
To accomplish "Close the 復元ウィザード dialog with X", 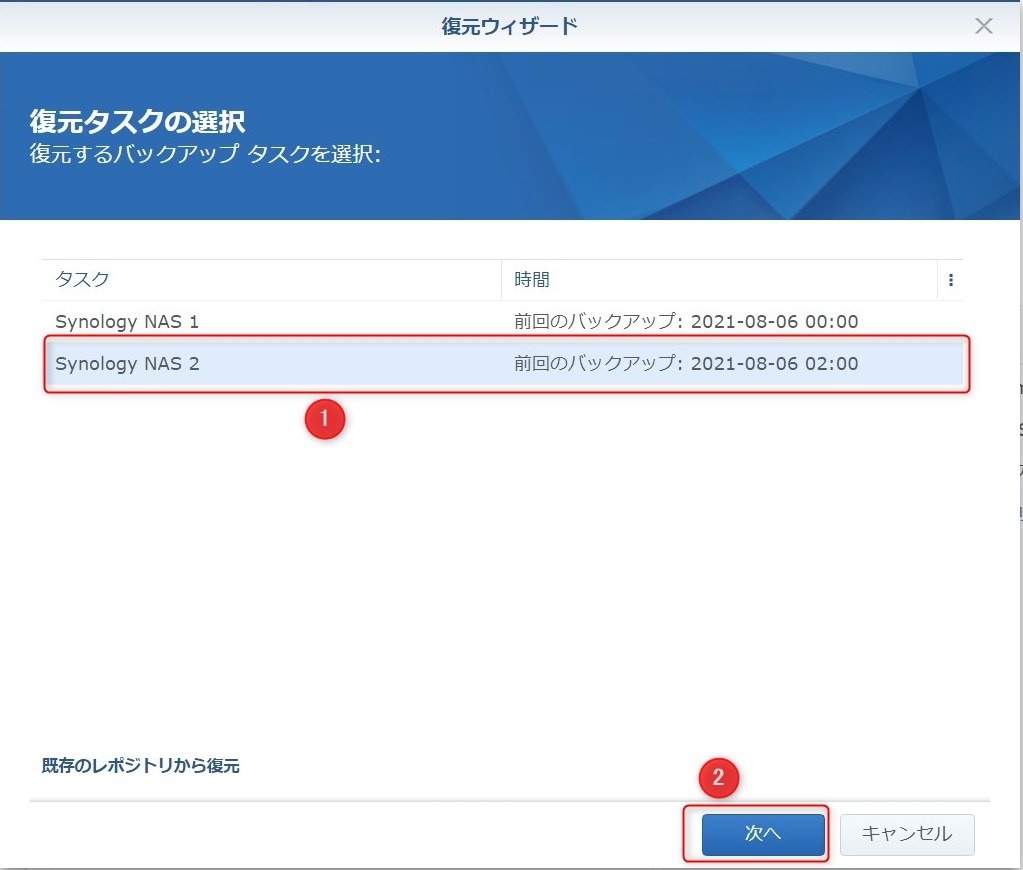I will pos(984,26).
